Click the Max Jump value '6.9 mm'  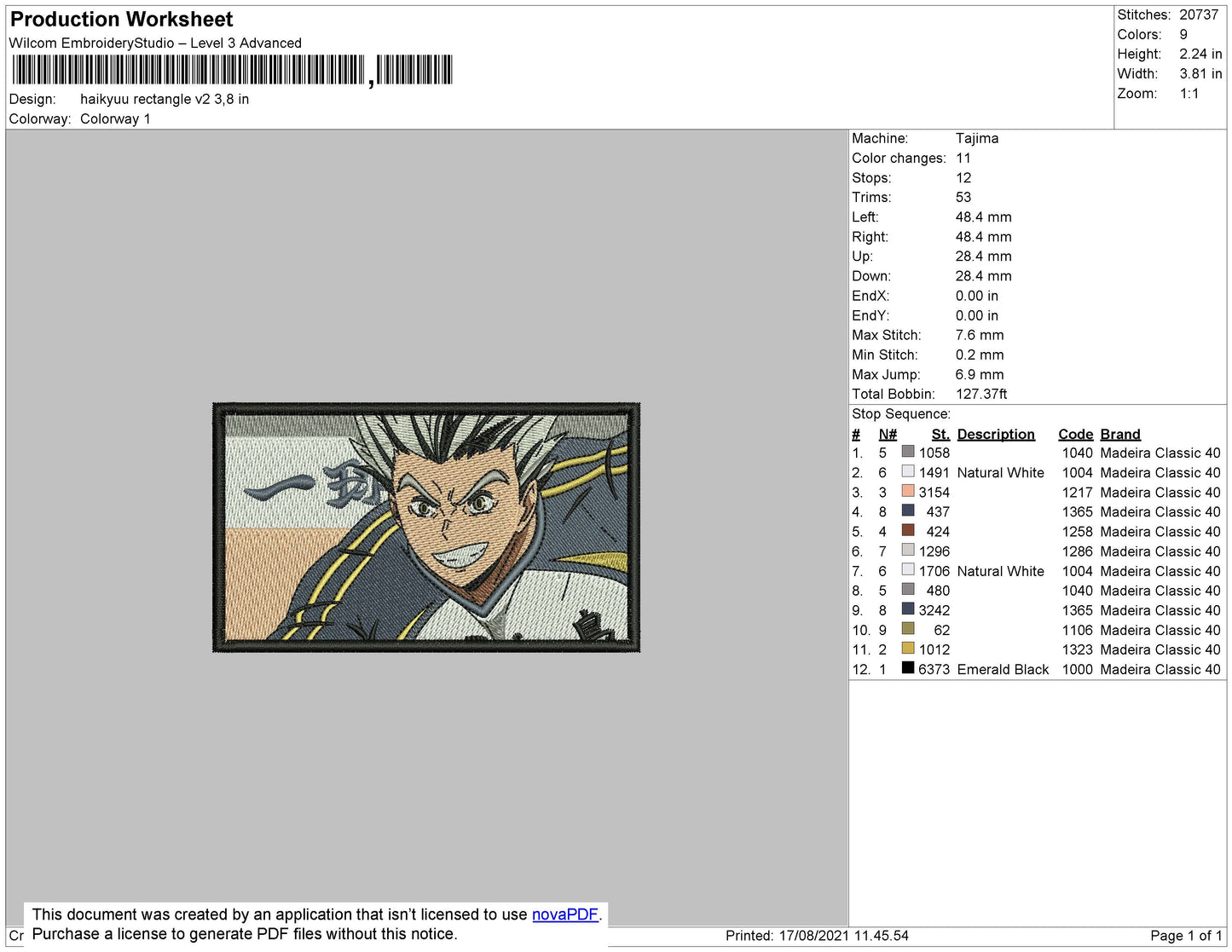(980, 374)
